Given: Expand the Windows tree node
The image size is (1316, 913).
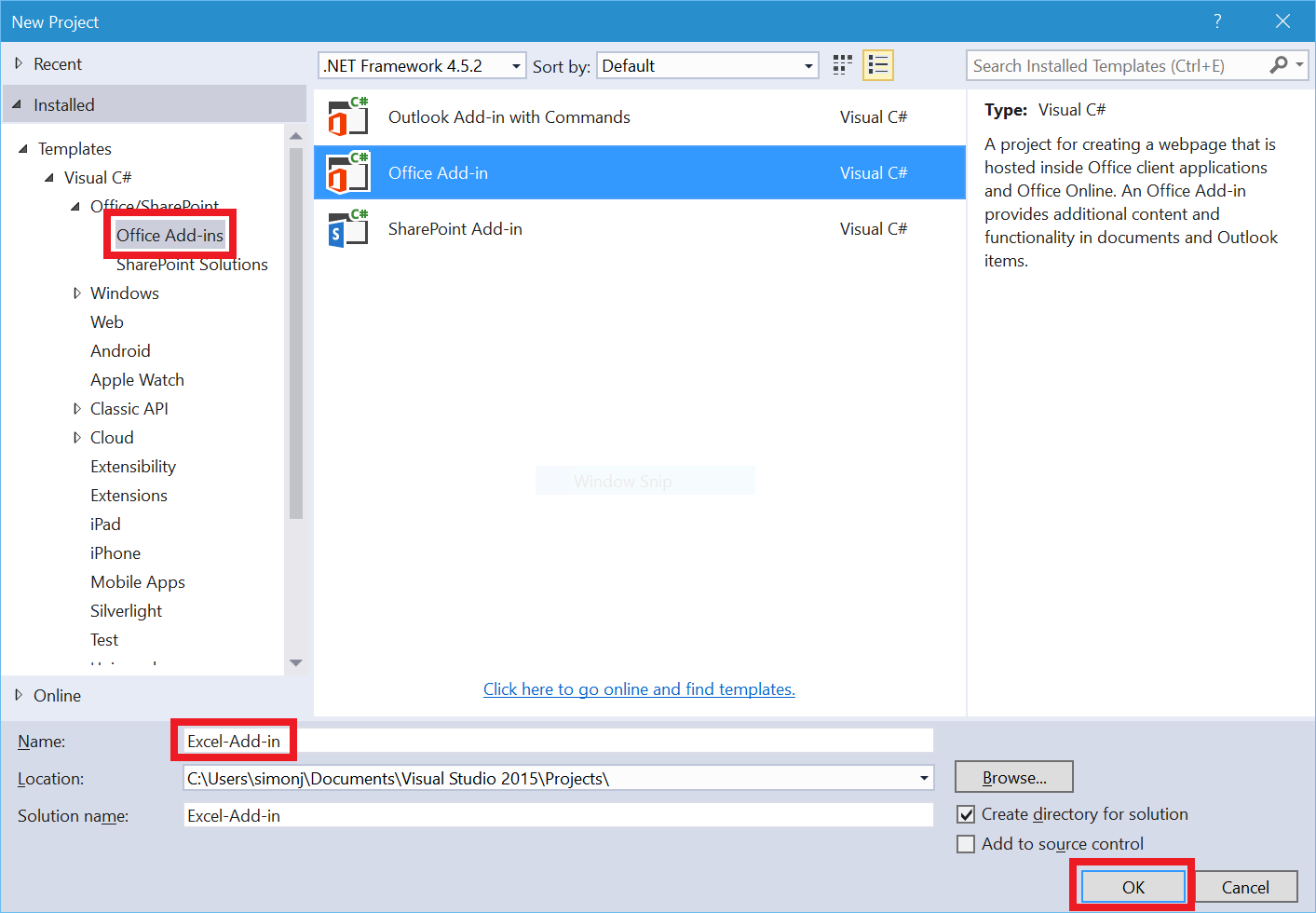Looking at the screenshot, I should 76,293.
